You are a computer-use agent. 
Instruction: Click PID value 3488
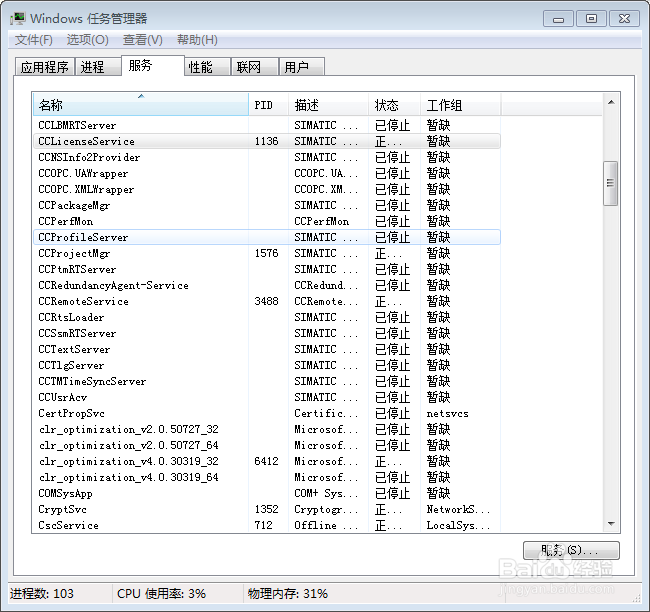click(266, 301)
